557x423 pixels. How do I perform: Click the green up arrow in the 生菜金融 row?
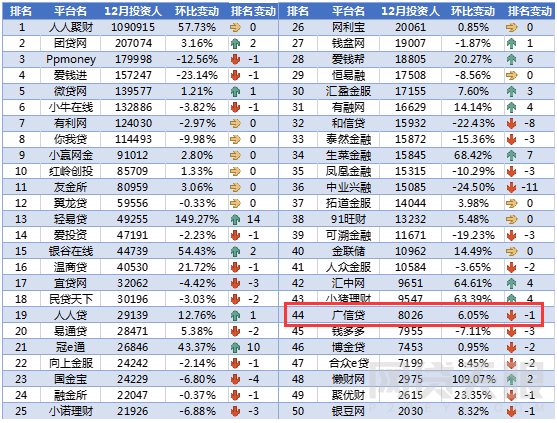click(x=512, y=155)
